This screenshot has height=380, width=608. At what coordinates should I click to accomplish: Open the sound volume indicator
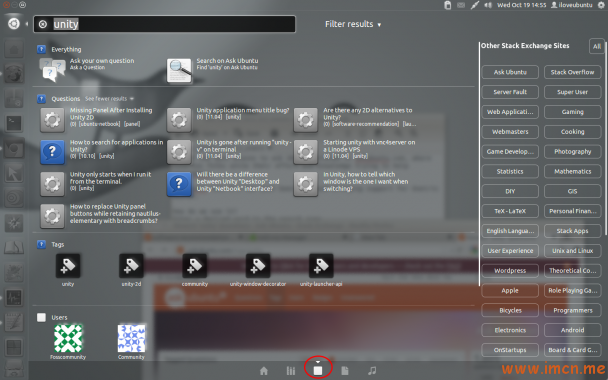(488, 5)
